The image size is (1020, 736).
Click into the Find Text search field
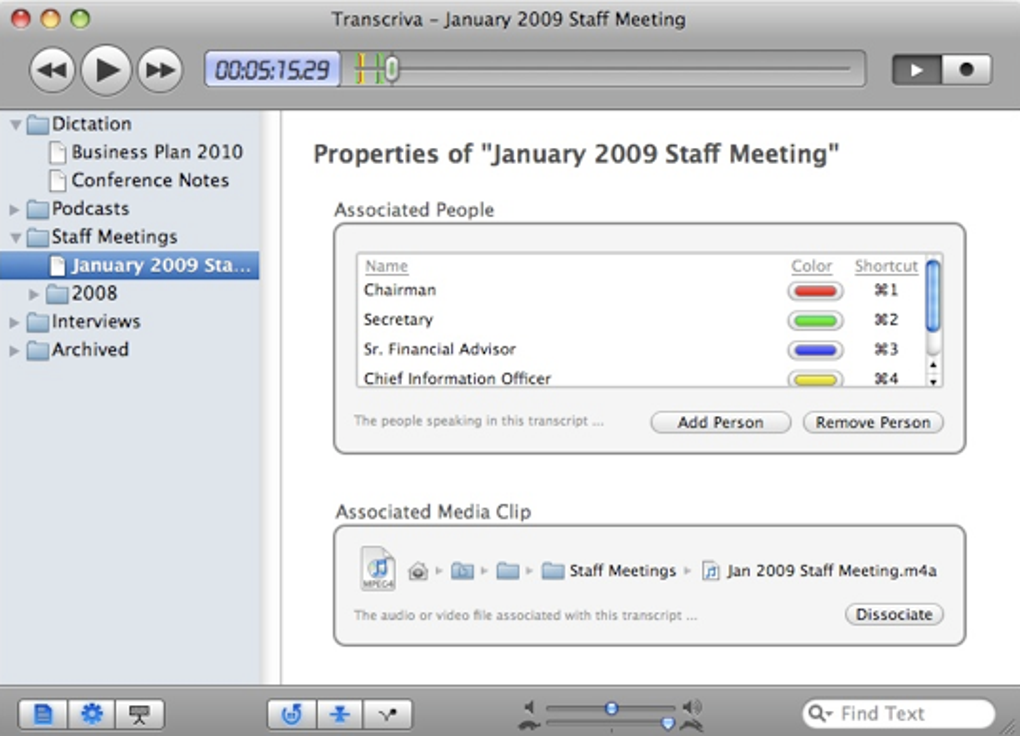click(x=898, y=714)
